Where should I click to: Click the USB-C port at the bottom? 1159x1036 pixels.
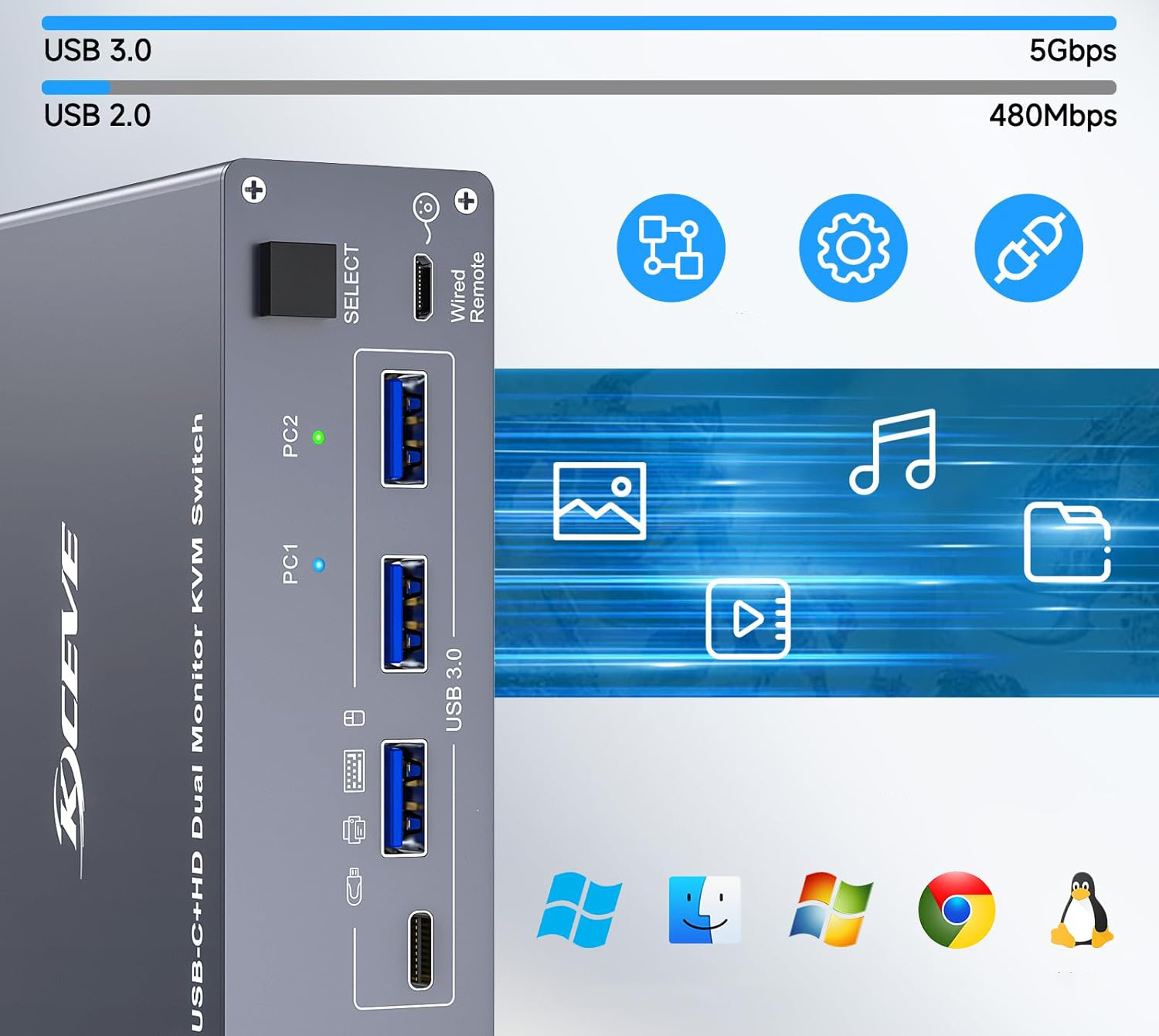(x=420, y=949)
